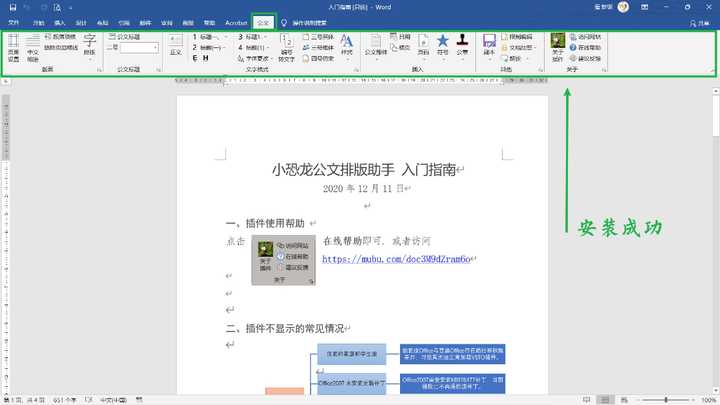
Task: Click the 页码 page number icon
Action: pos(423,45)
